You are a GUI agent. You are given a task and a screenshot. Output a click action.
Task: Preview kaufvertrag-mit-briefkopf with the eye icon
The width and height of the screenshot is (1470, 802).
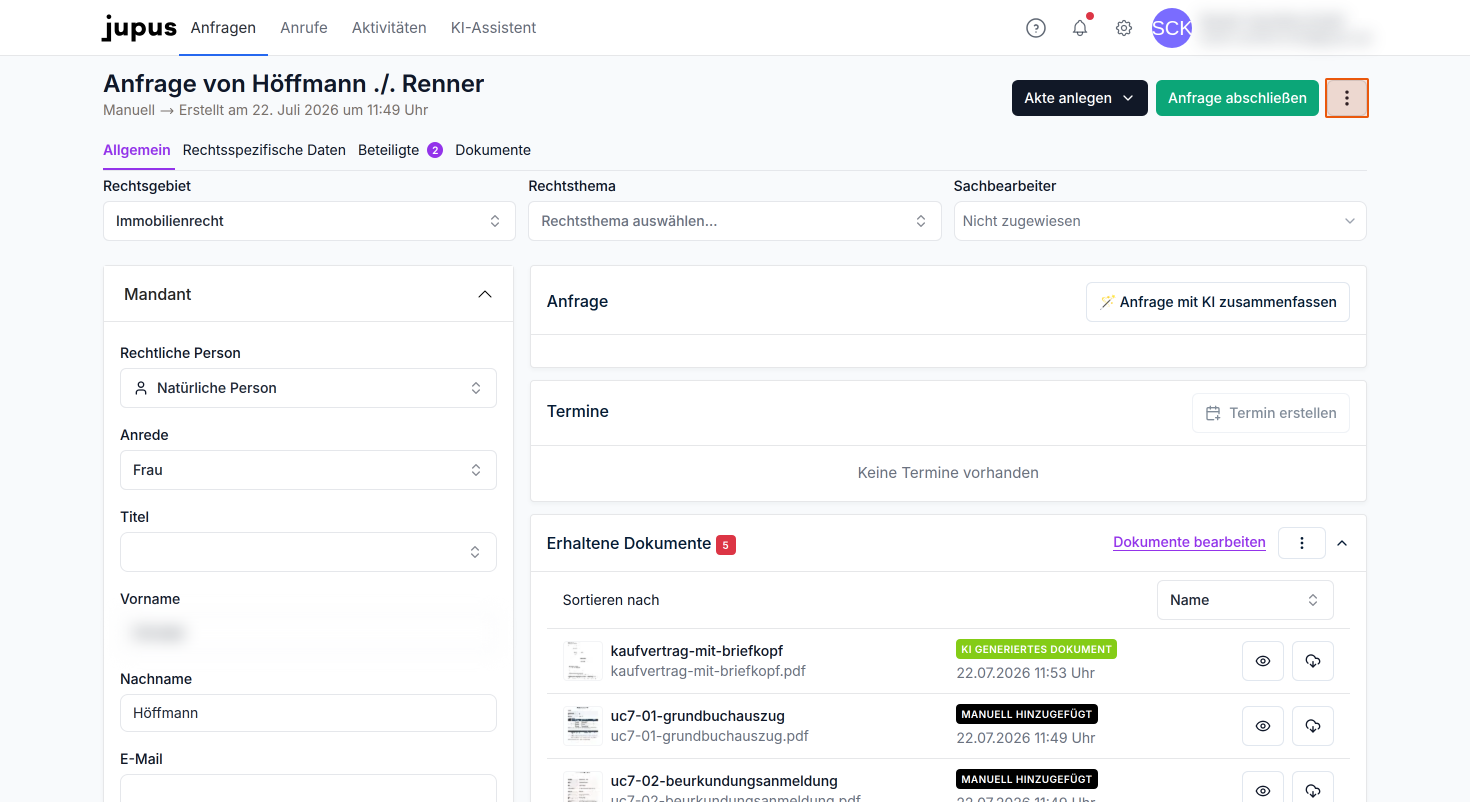(x=1263, y=661)
